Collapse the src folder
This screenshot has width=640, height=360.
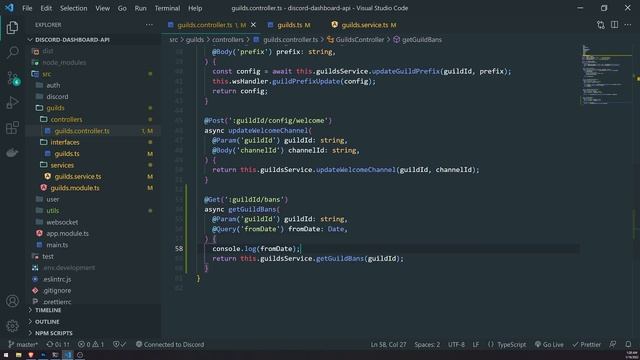(47, 74)
